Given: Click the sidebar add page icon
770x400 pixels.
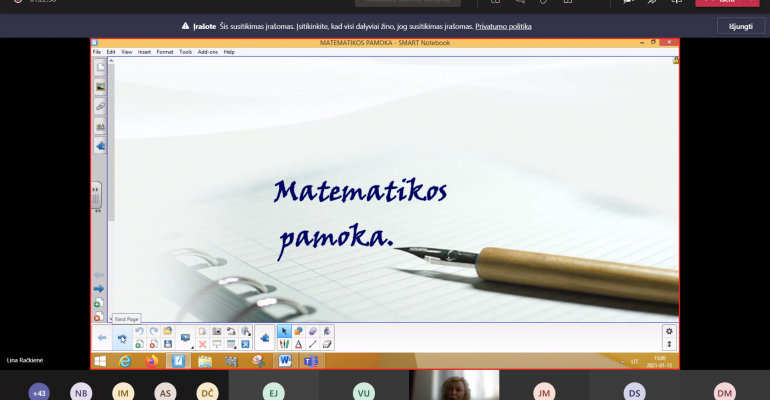Looking at the screenshot, I should click(x=99, y=303).
